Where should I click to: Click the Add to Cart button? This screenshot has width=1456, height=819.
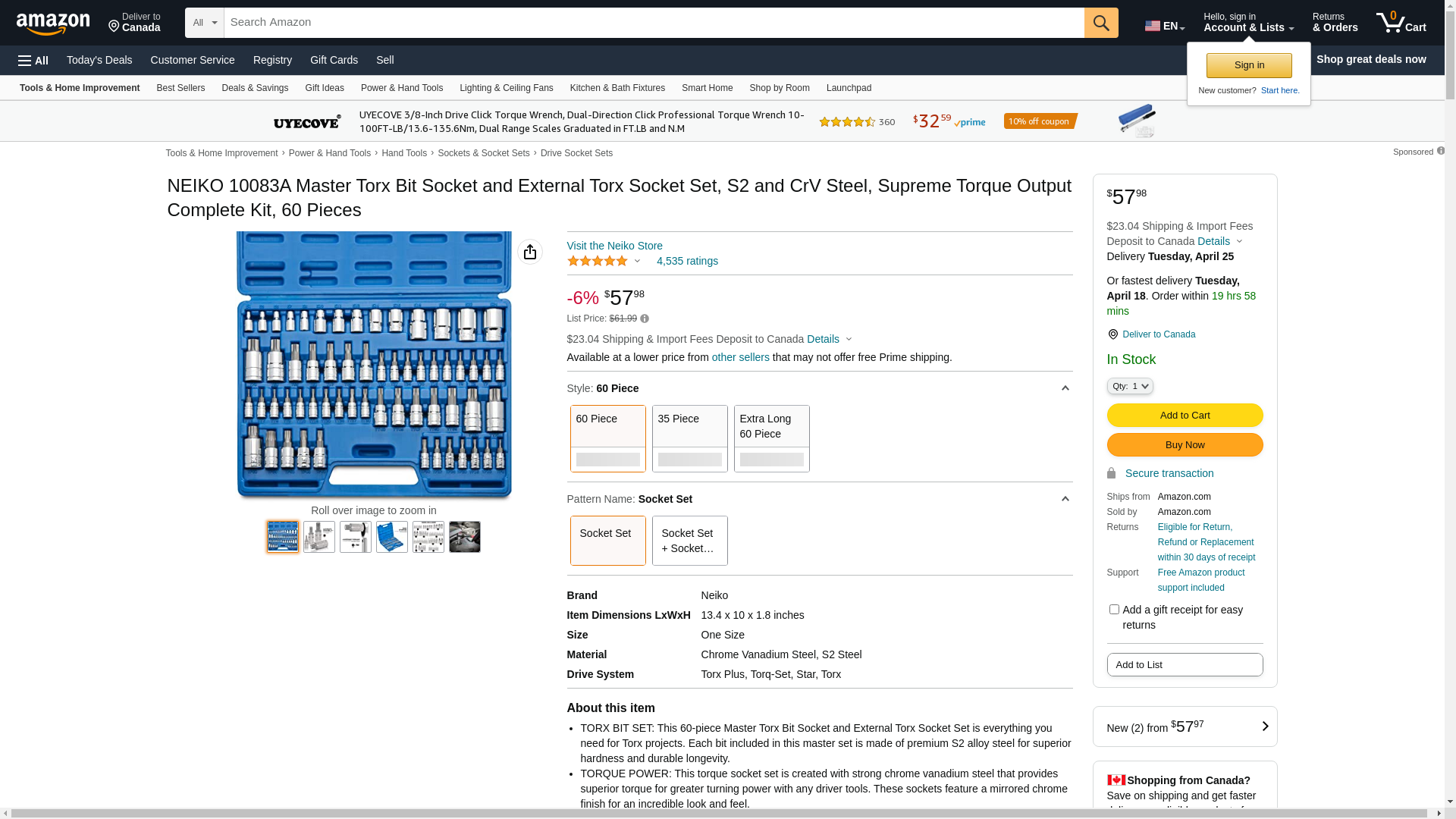tap(1185, 416)
